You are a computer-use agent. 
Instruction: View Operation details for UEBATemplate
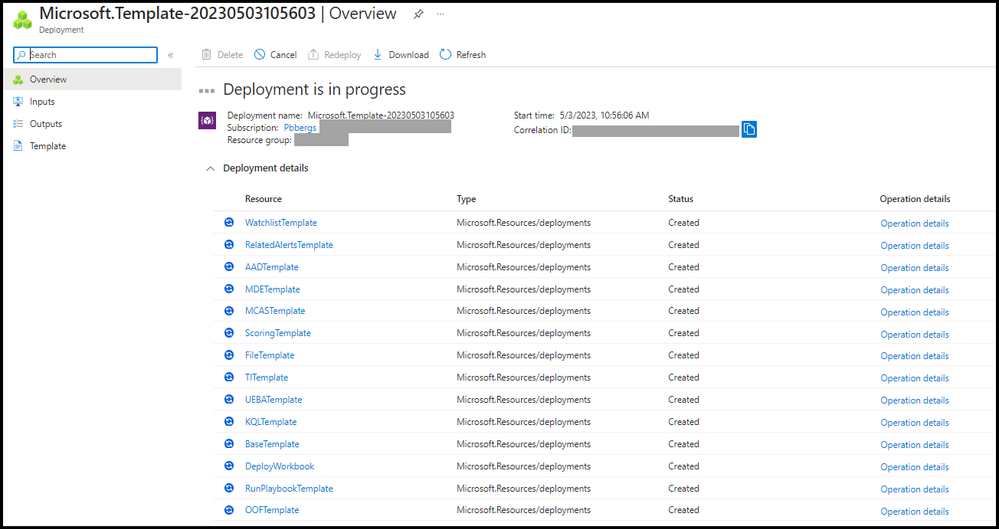[x=914, y=401]
